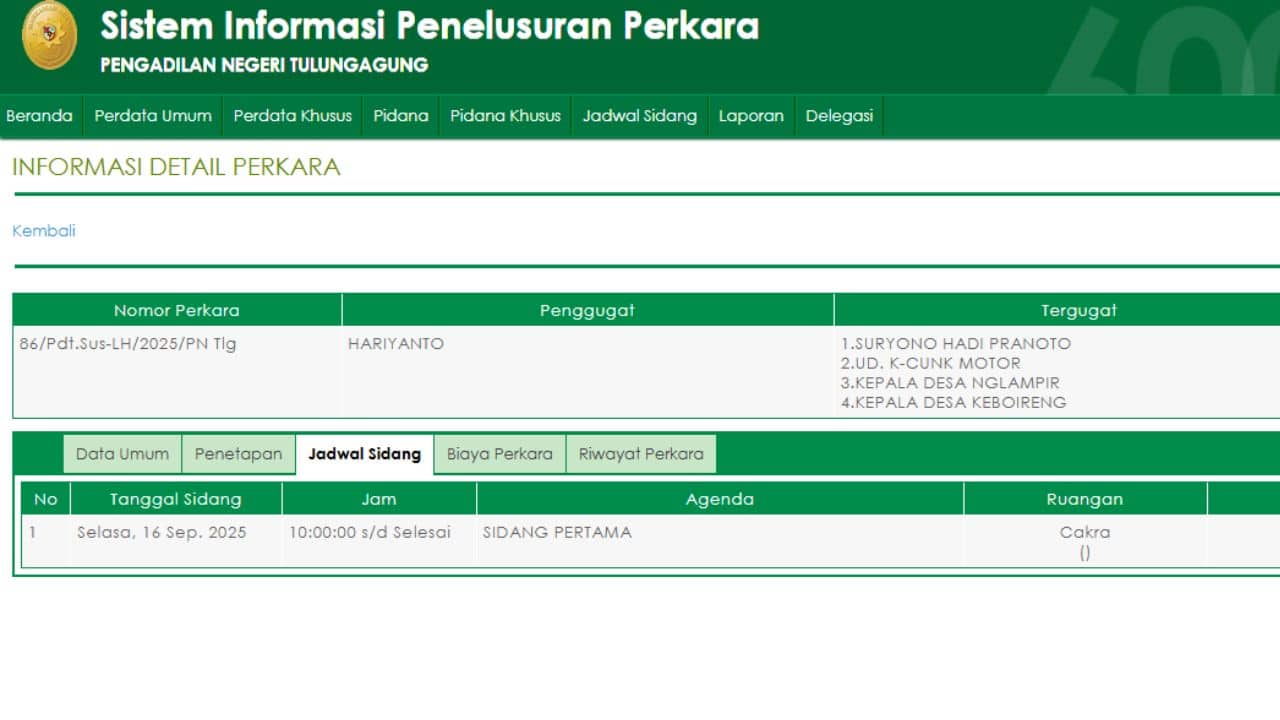The height and width of the screenshot is (720, 1280).
Task: Open the Pidana Khusus menu
Action: 505,115
